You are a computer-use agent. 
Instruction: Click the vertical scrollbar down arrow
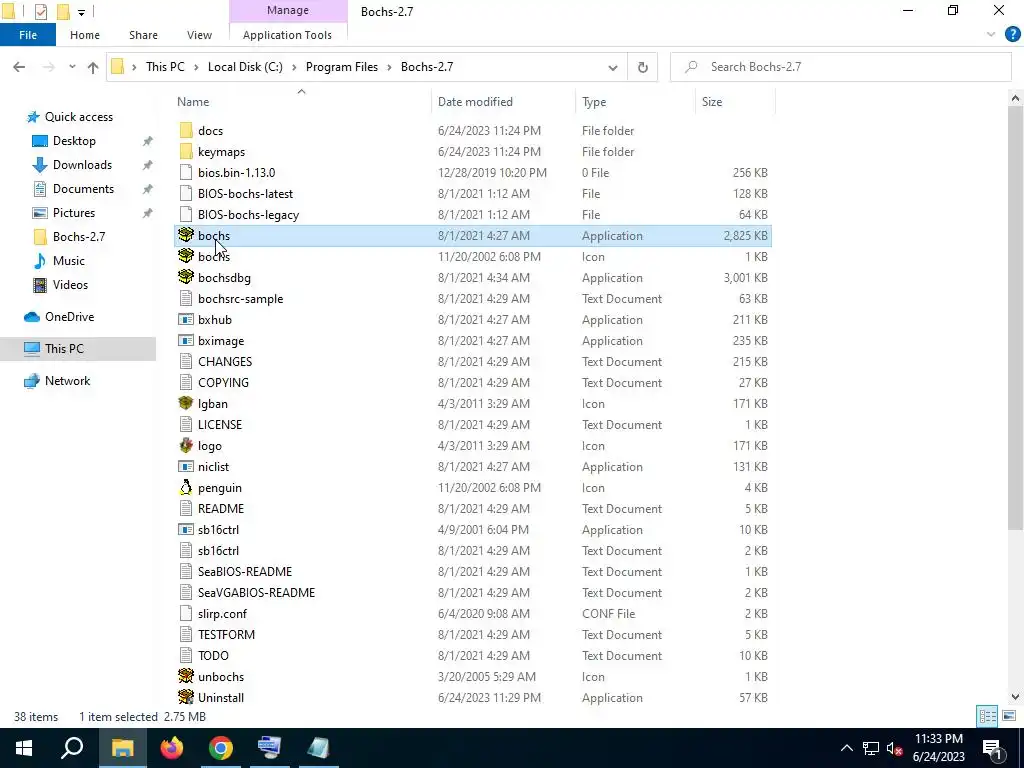pyautogui.click(x=1015, y=696)
